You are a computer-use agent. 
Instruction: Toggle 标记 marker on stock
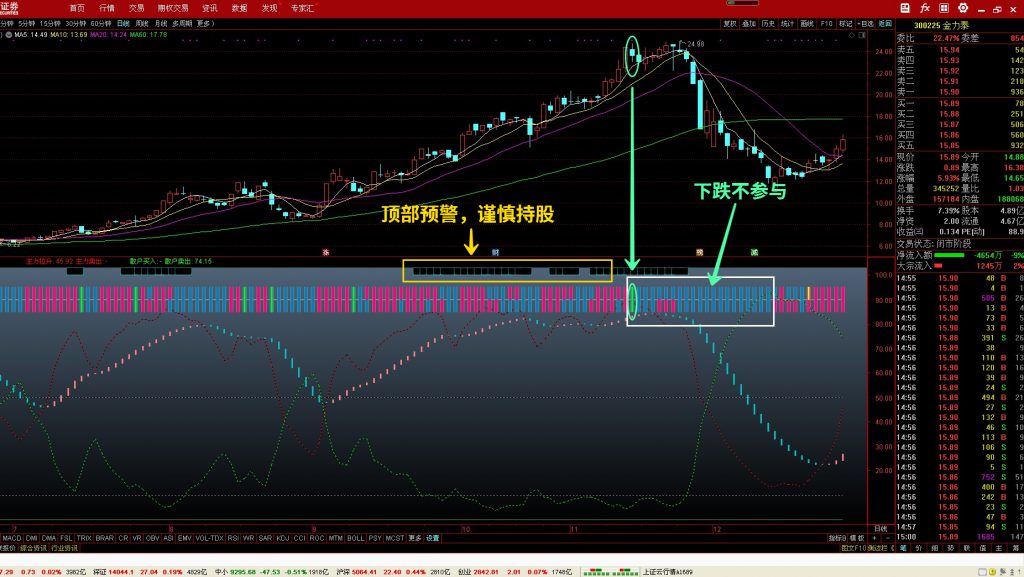[x=846, y=22]
